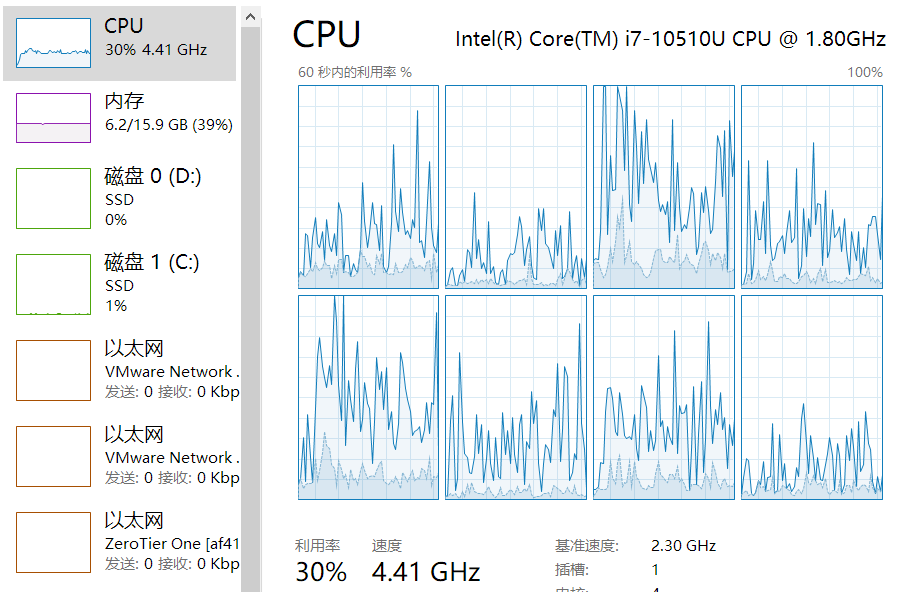This screenshot has height=592, width=899.
Task: Click the CPU mini graph in the sidebar
Action: 53,43
